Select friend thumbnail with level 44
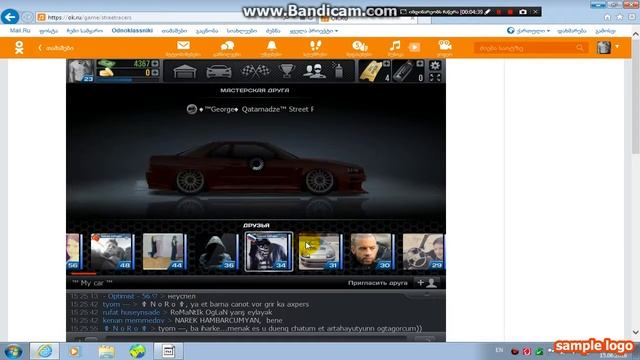Image resolution: width=640 pixels, height=360 pixels. tap(164, 252)
